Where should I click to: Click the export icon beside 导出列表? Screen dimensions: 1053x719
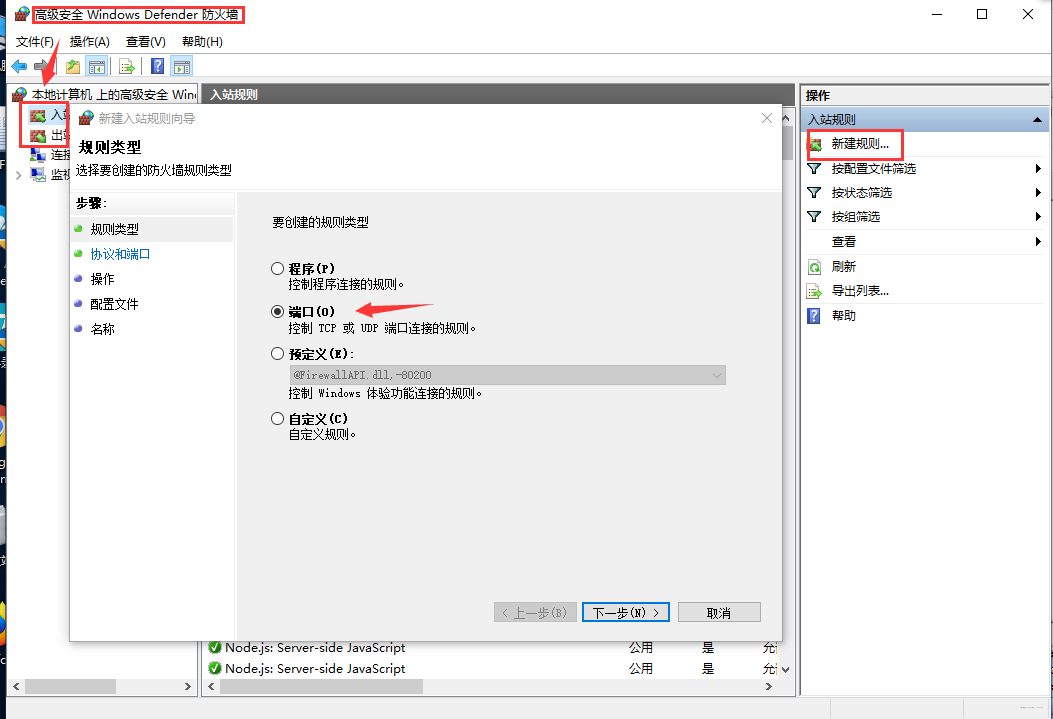point(814,291)
